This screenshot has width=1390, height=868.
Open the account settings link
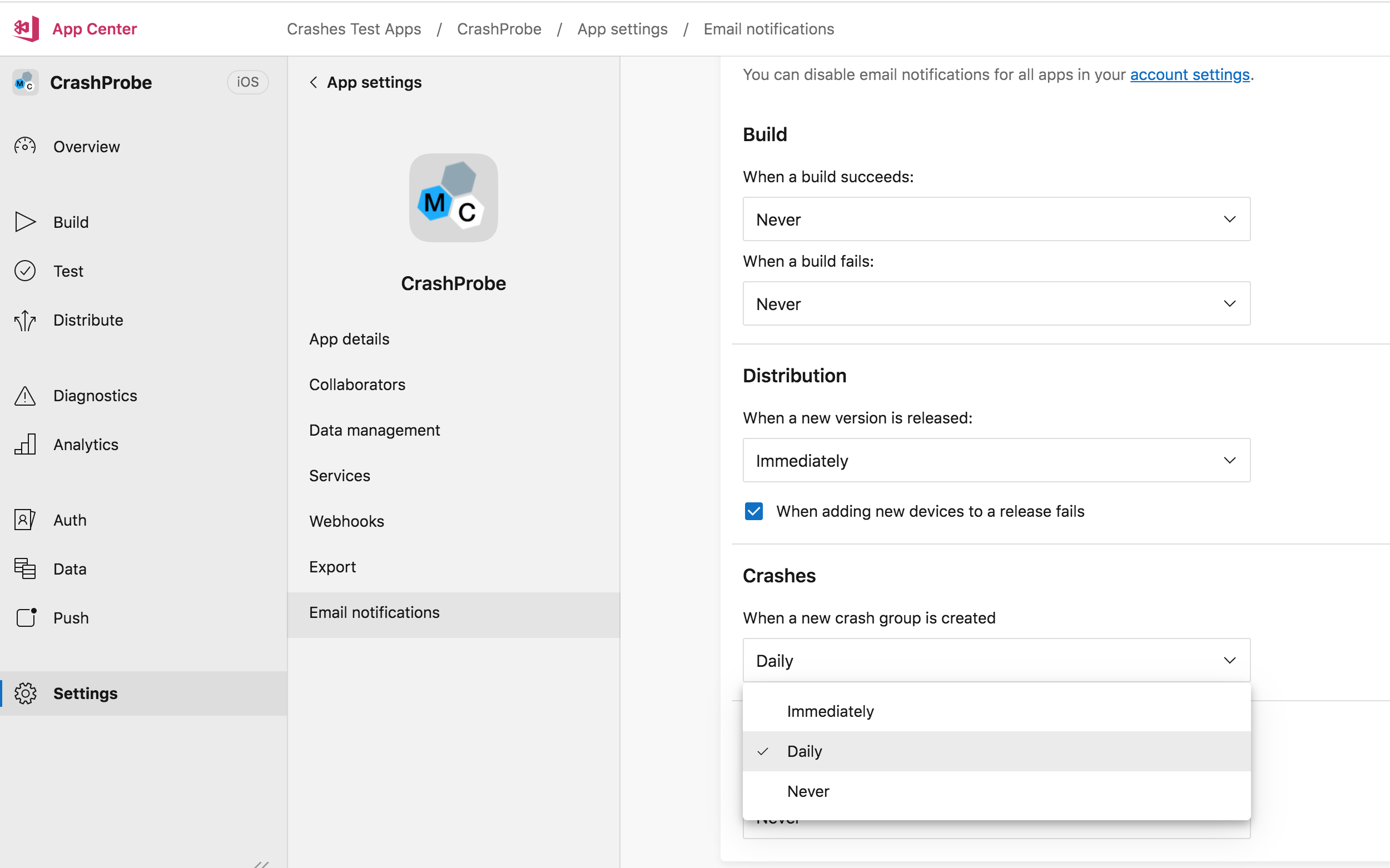1189,74
